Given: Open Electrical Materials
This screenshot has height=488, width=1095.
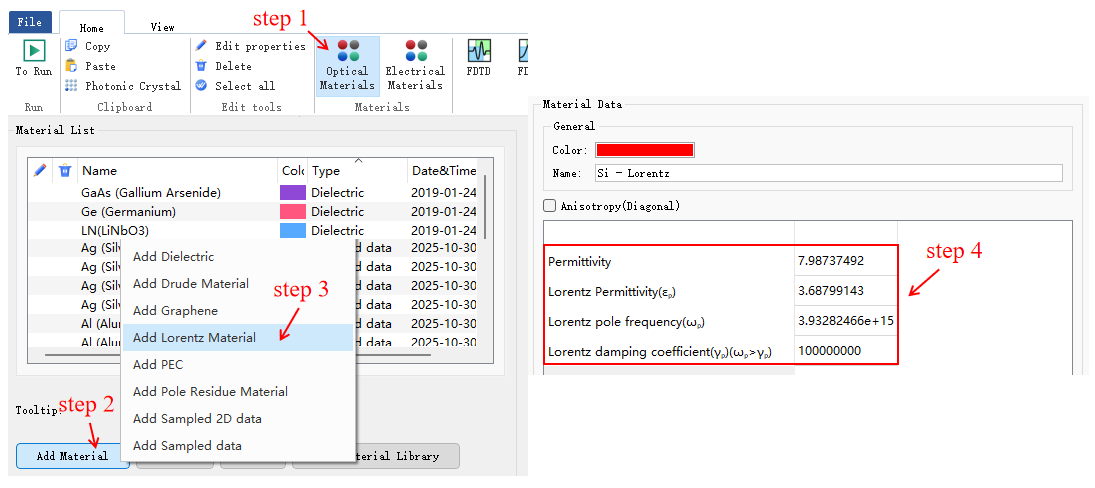Looking at the screenshot, I should [416, 66].
